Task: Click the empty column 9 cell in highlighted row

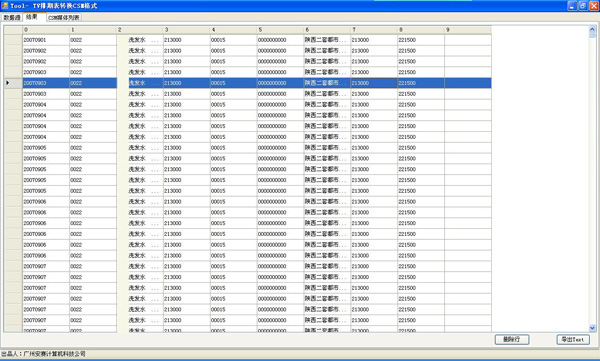Action: [468, 83]
